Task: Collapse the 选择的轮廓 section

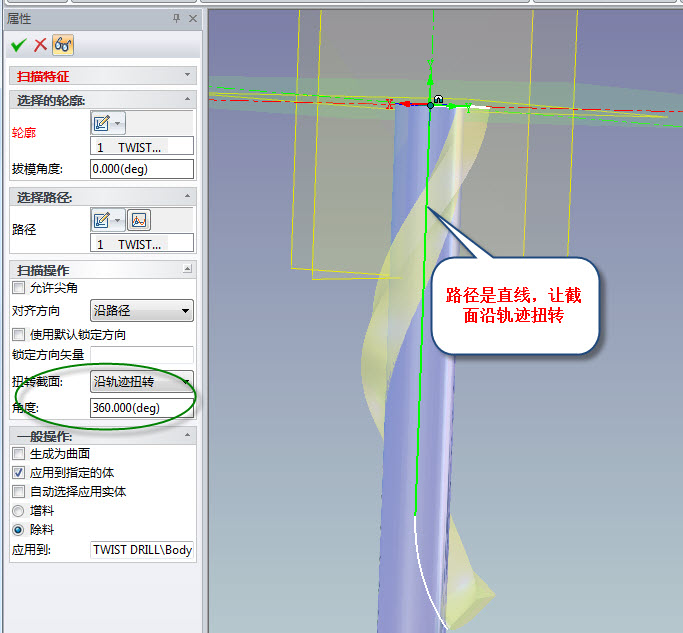Action: point(187,100)
